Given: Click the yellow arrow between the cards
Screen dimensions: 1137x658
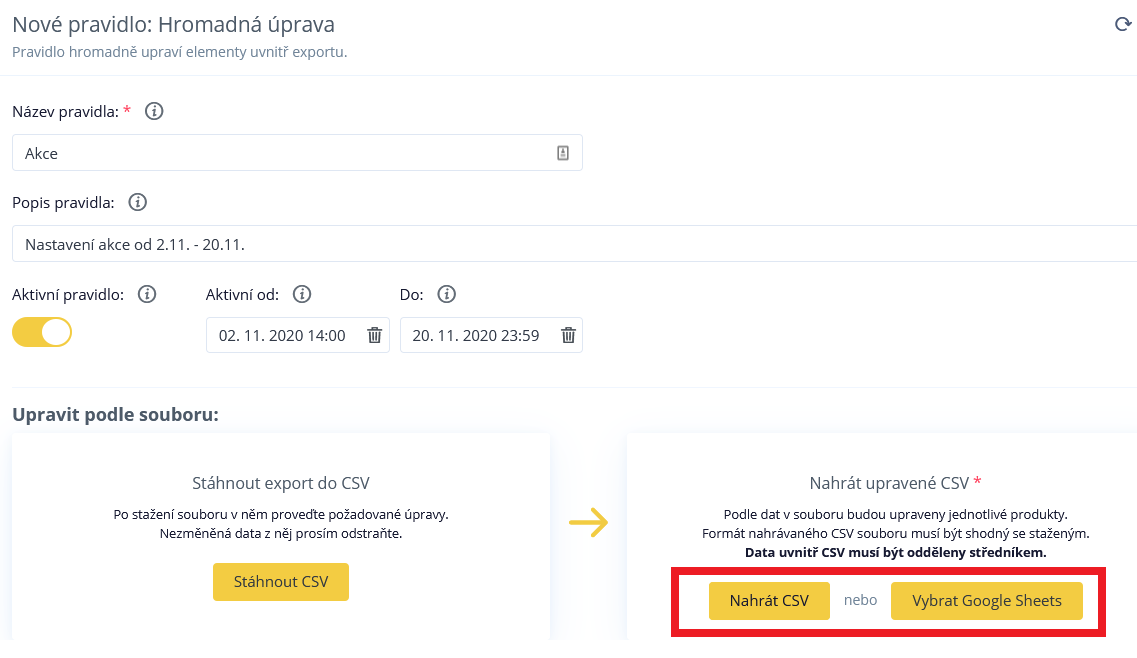Looking at the screenshot, I should tap(588, 523).
